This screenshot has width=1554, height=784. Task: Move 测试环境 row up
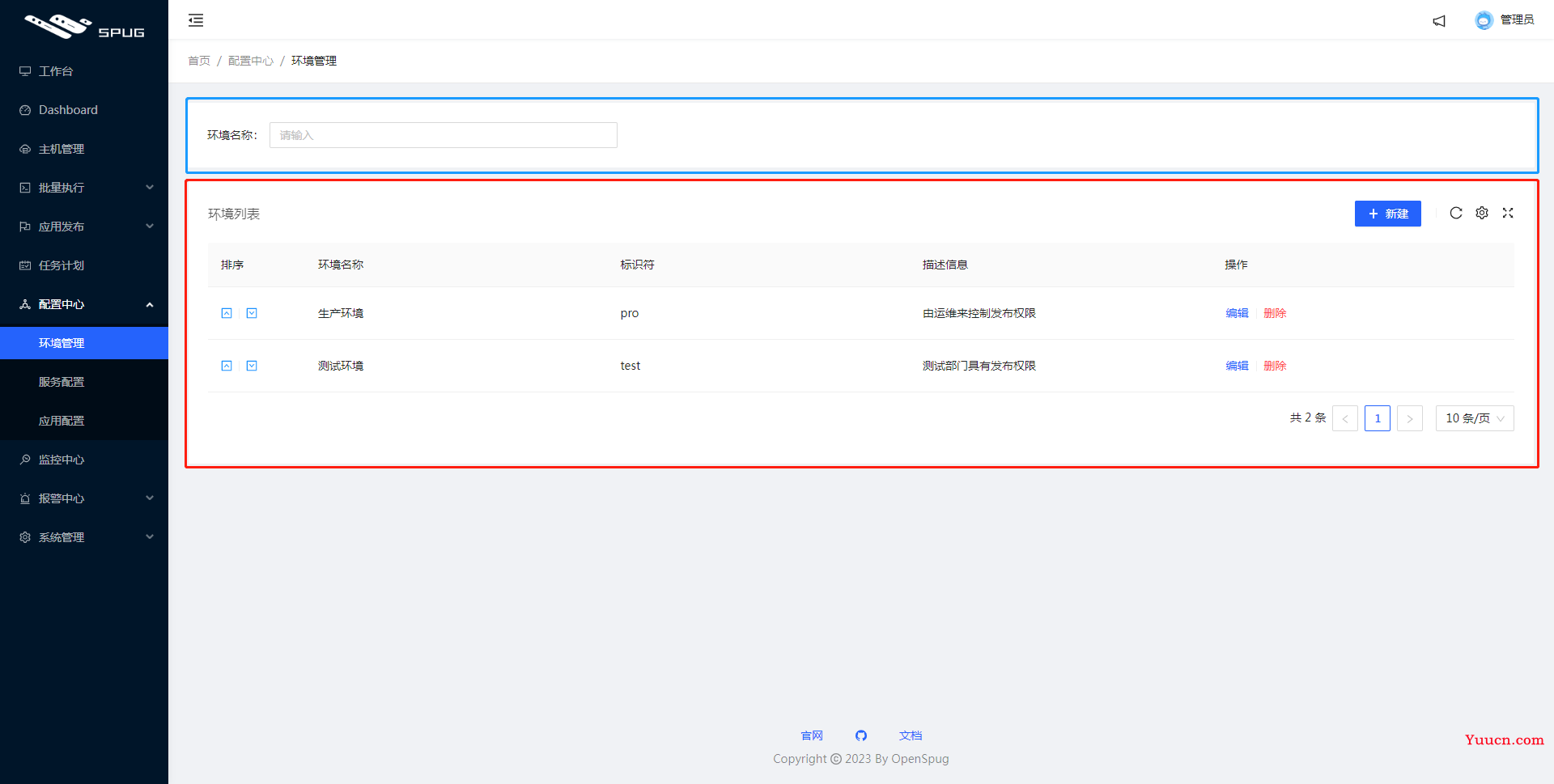point(227,366)
